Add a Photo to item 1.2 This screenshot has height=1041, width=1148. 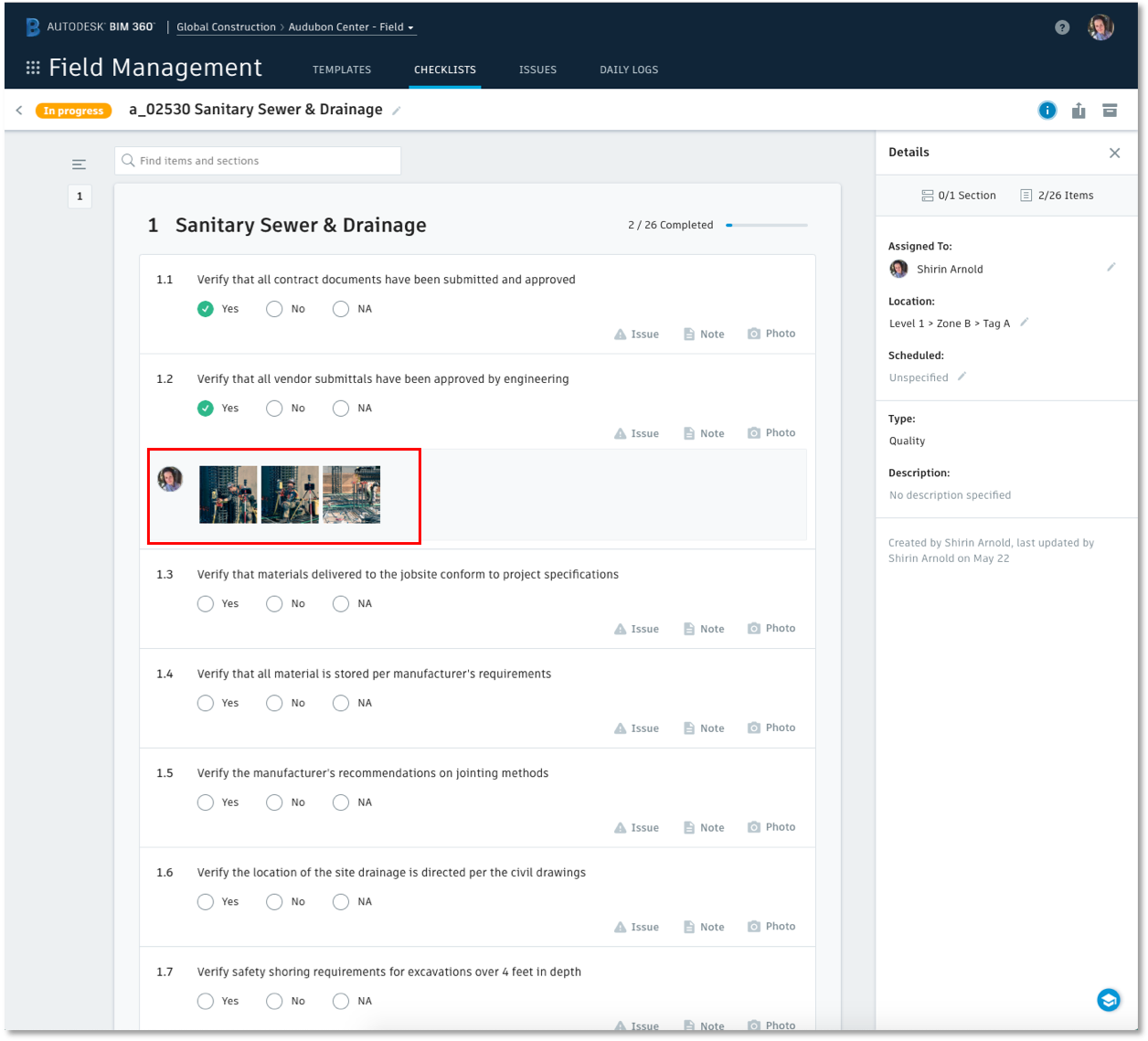(x=771, y=433)
